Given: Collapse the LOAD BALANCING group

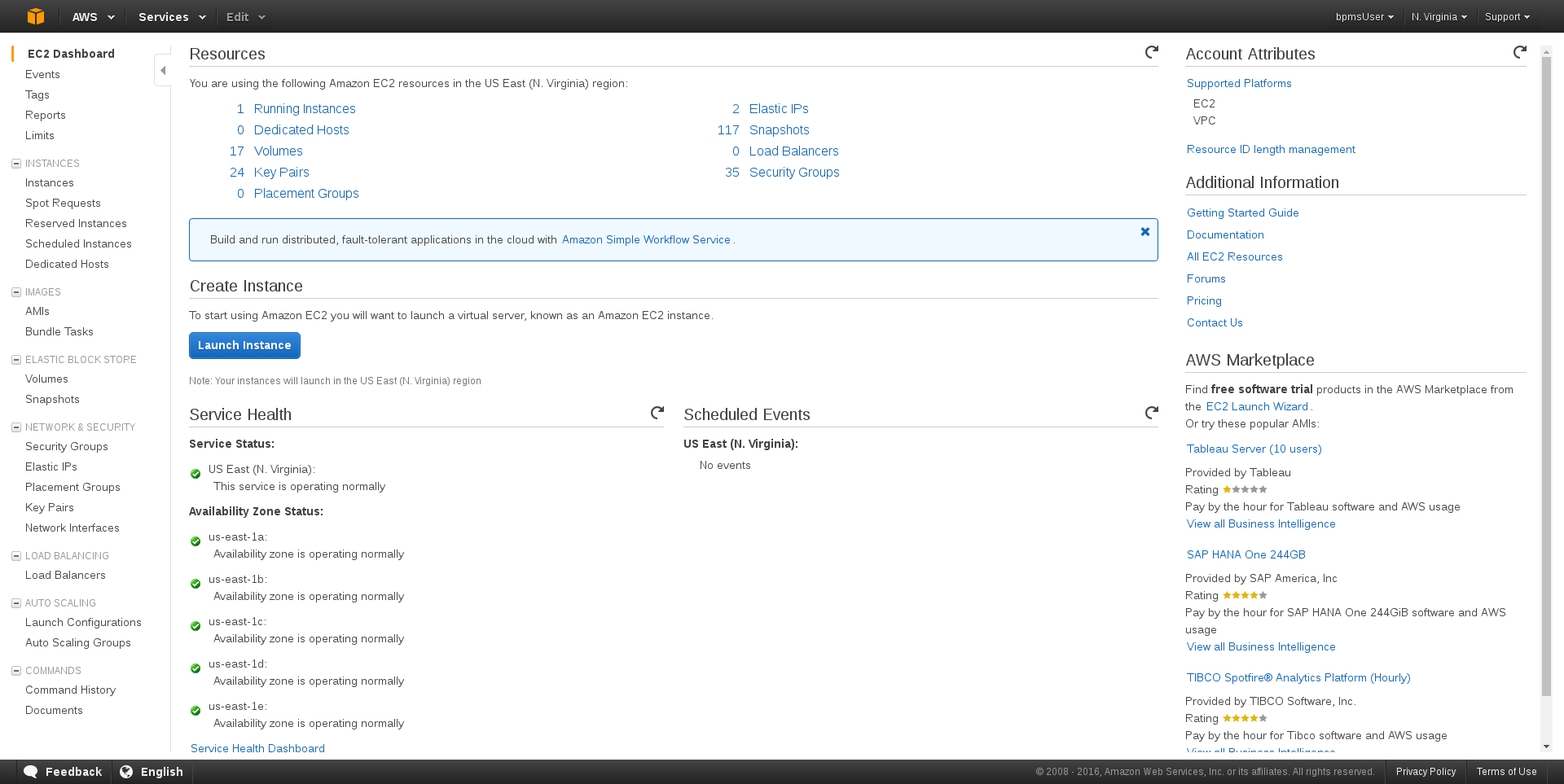Looking at the screenshot, I should tap(16, 556).
